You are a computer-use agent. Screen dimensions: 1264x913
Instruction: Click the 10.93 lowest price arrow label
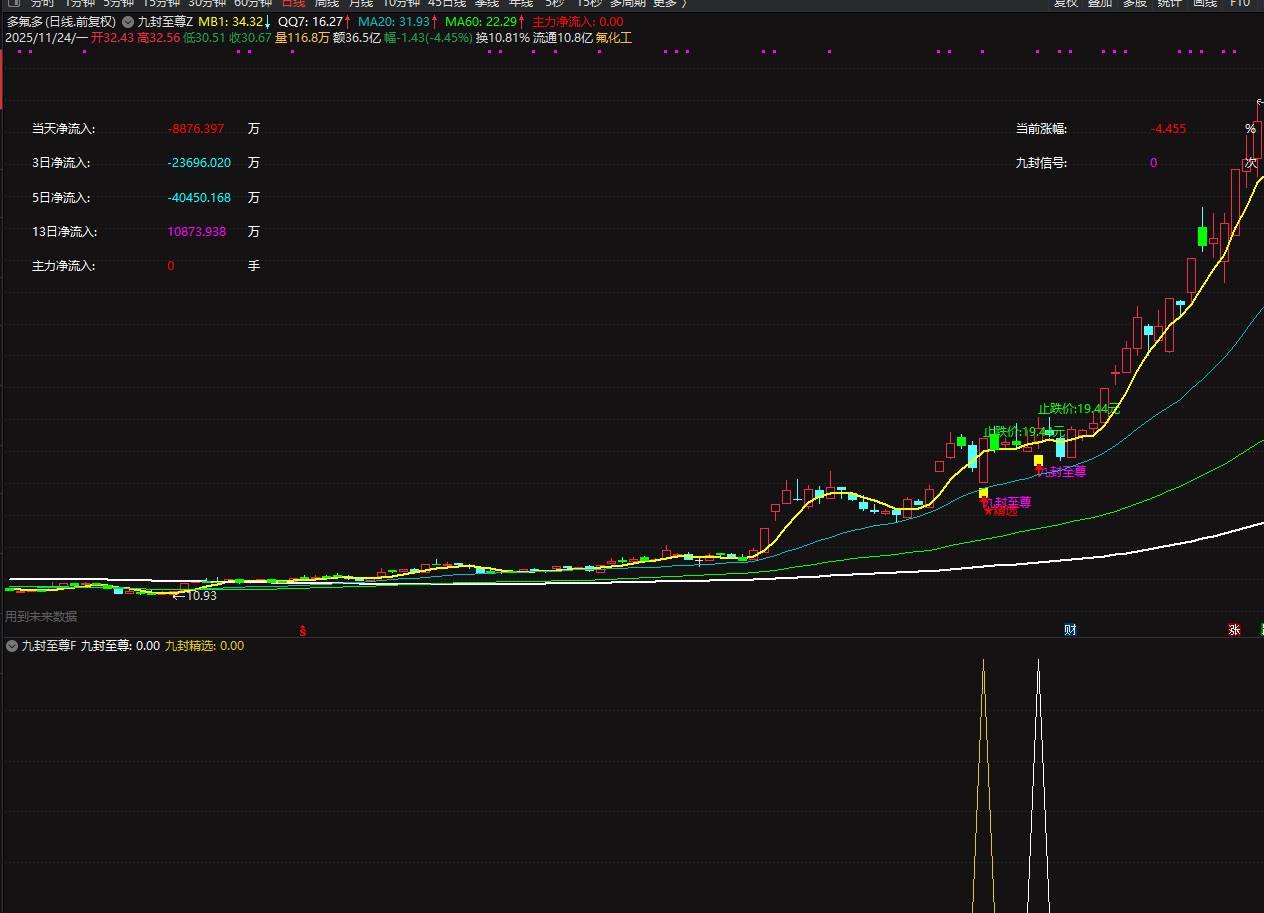(194, 596)
